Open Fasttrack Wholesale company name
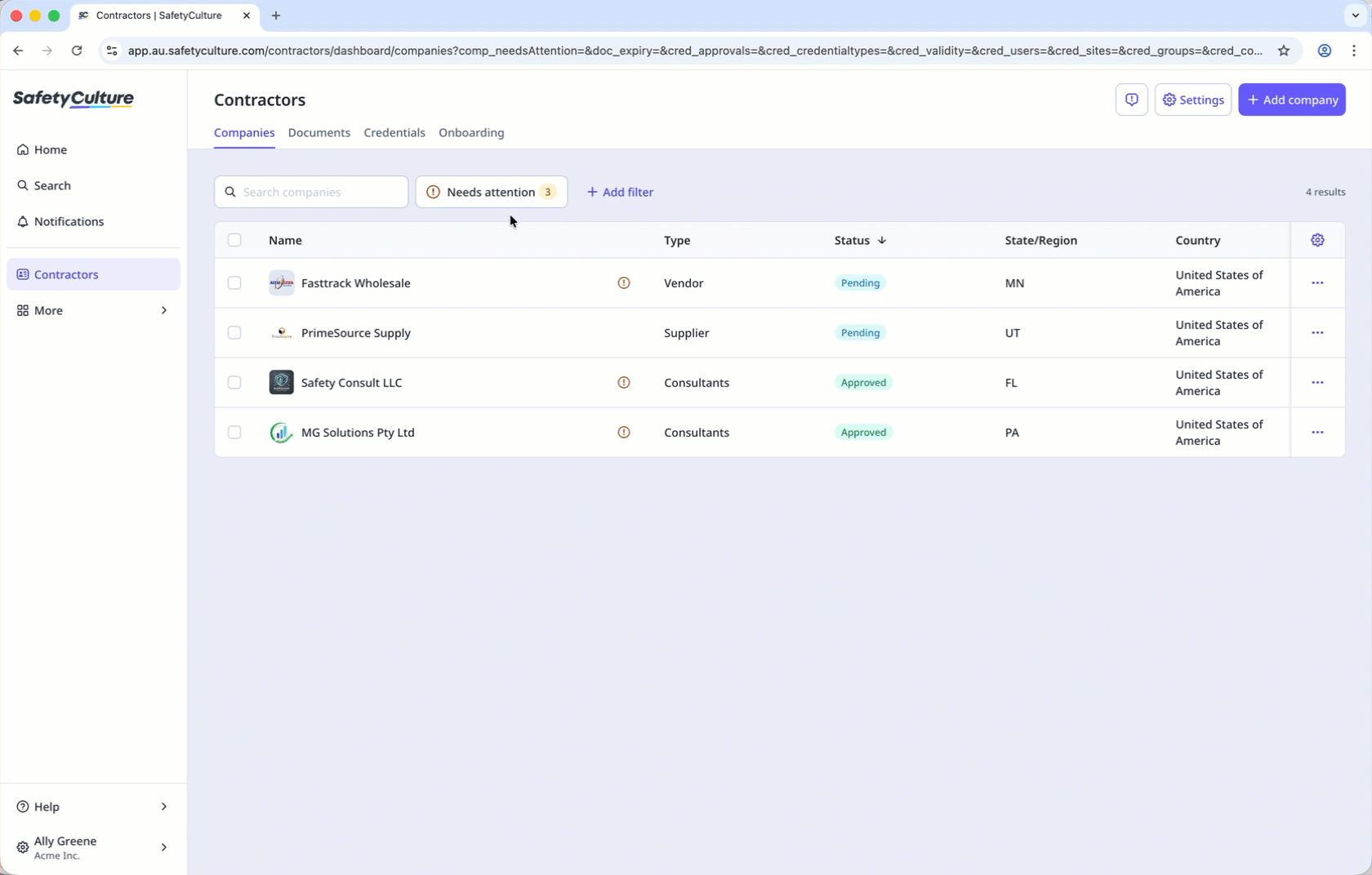The image size is (1372, 875). coord(356,283)
